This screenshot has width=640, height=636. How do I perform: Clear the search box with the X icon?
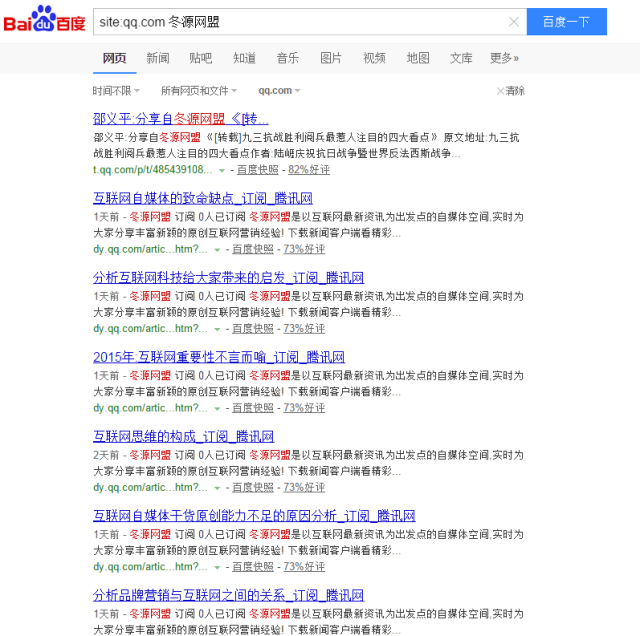point(513,22)
